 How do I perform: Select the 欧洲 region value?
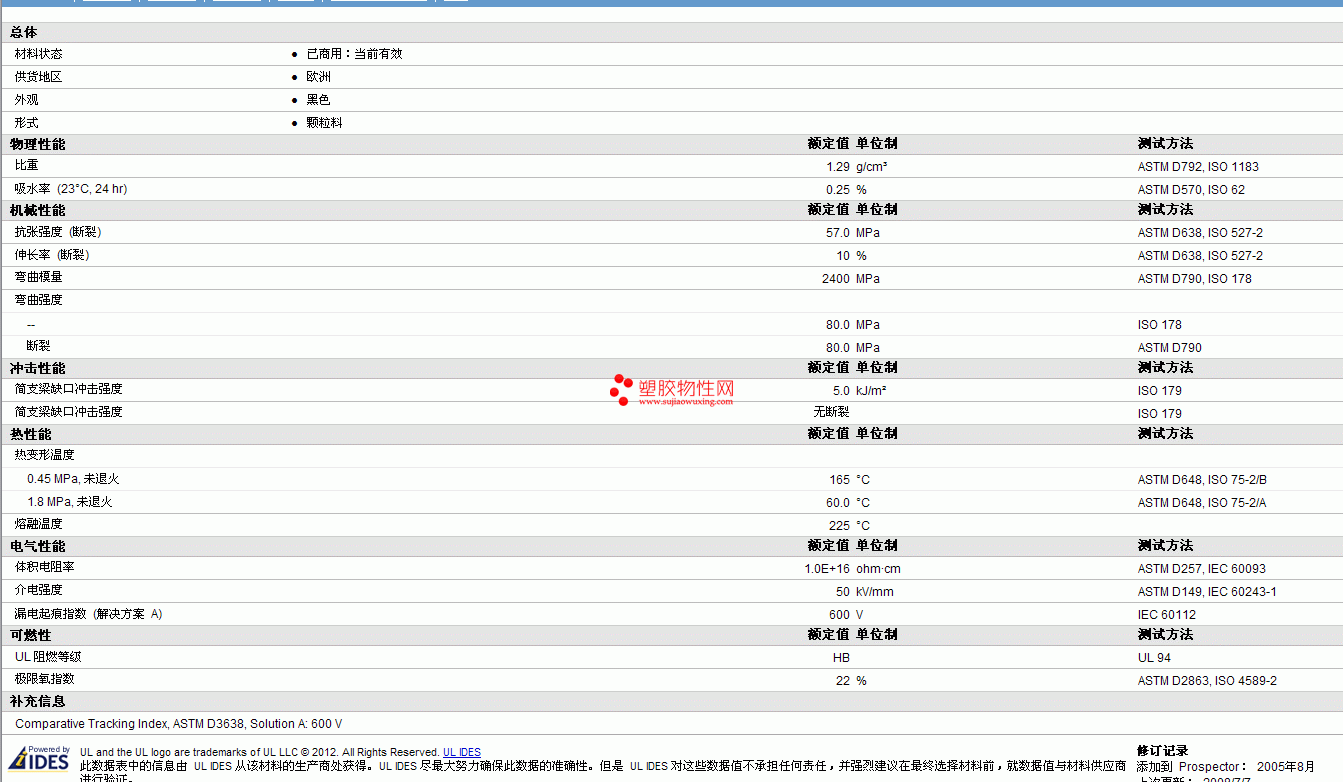318,77
